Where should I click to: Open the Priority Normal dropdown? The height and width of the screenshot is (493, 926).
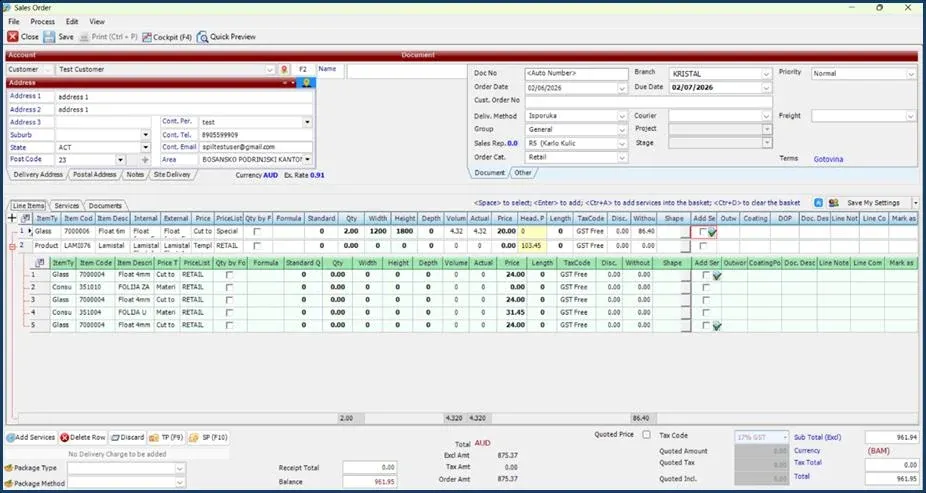click(x=910, y=74)
